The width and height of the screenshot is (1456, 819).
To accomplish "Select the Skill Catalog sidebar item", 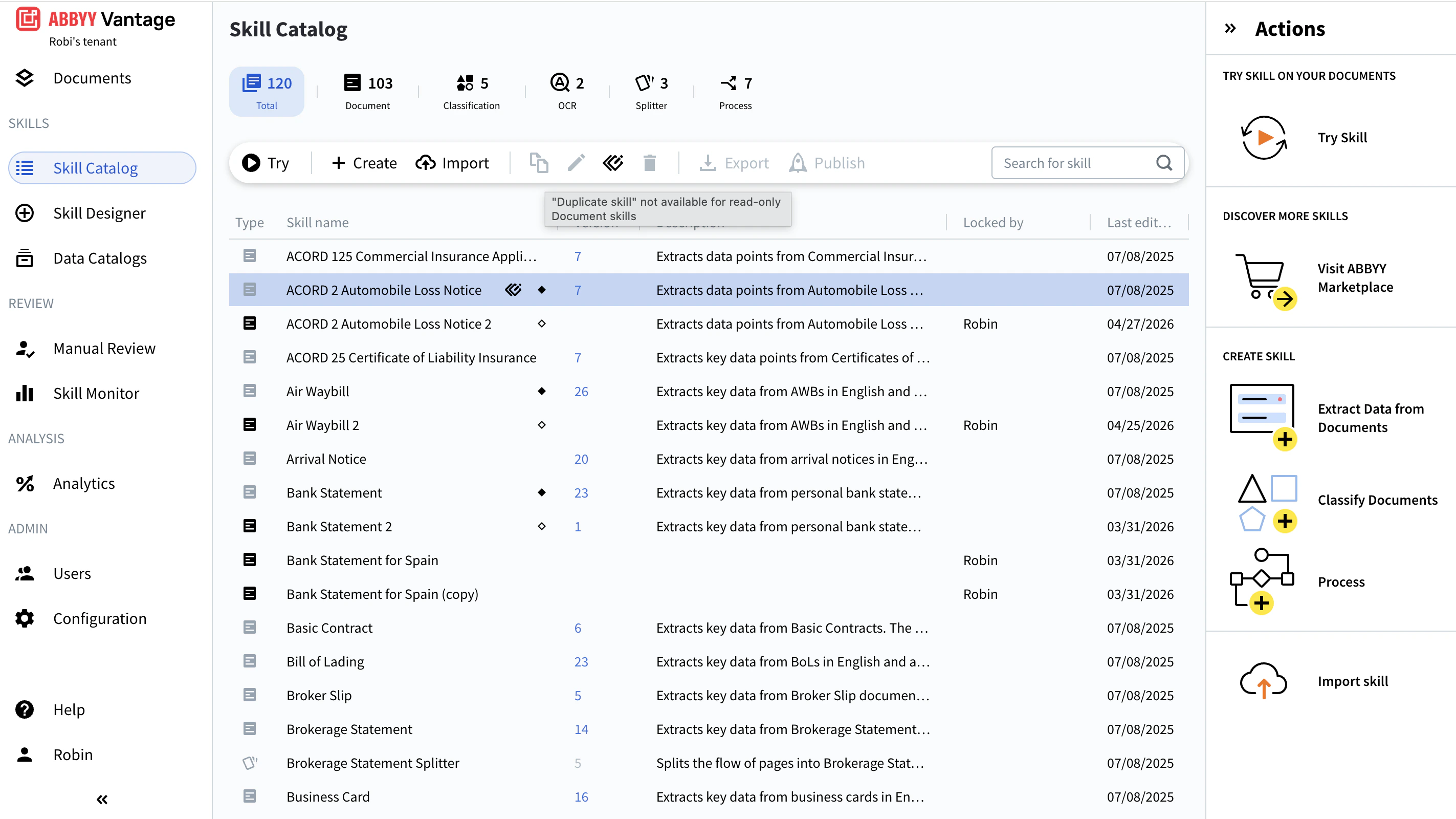I will point(102,168).
